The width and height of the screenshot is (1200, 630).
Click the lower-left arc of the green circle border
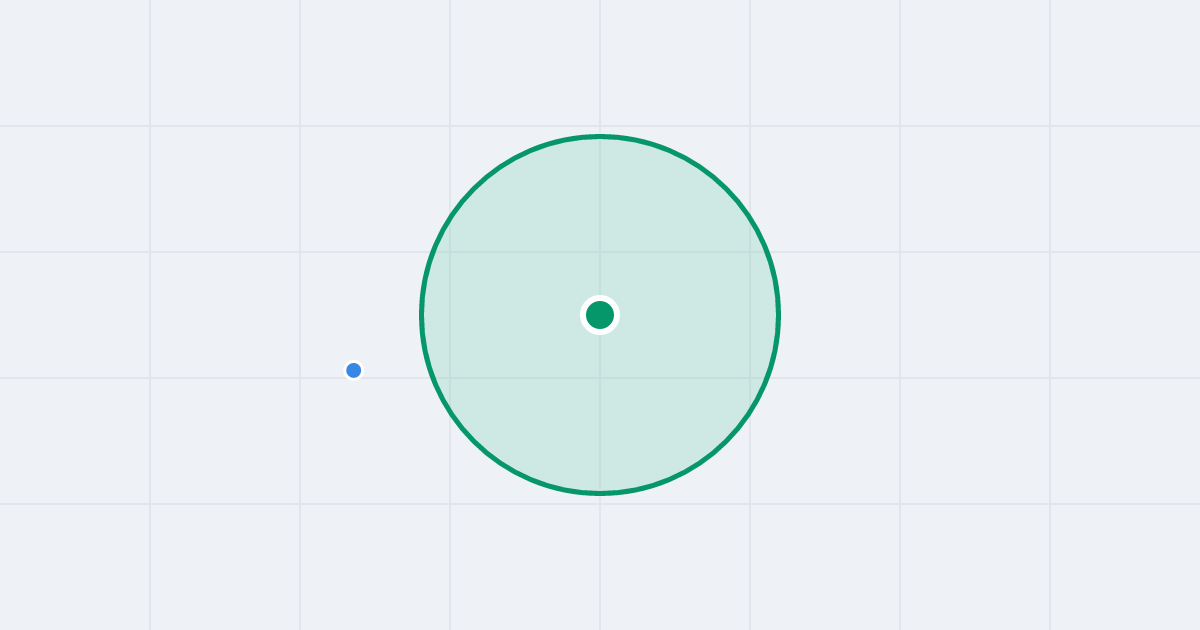[474, 441]
